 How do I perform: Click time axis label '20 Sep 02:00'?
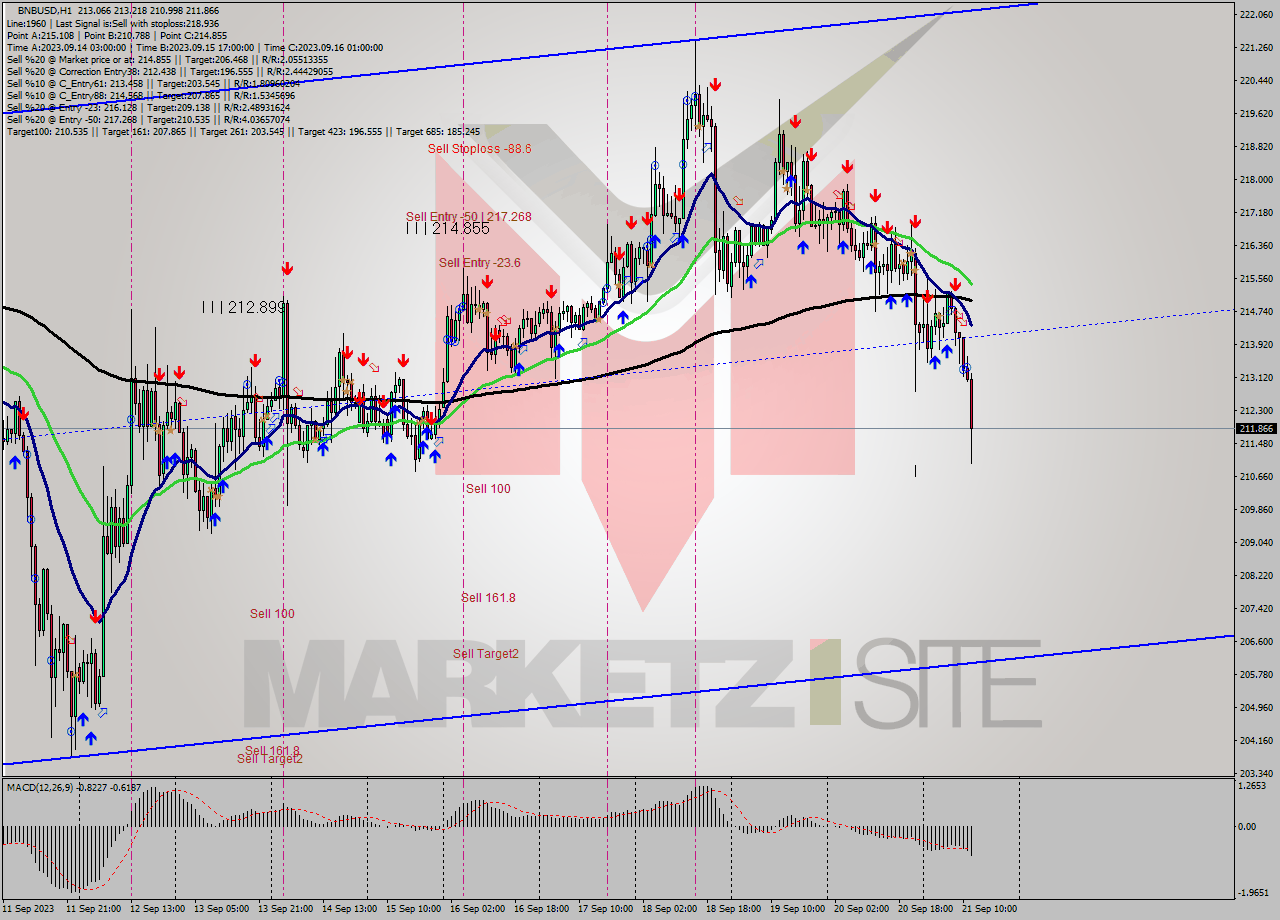point(862,908)
